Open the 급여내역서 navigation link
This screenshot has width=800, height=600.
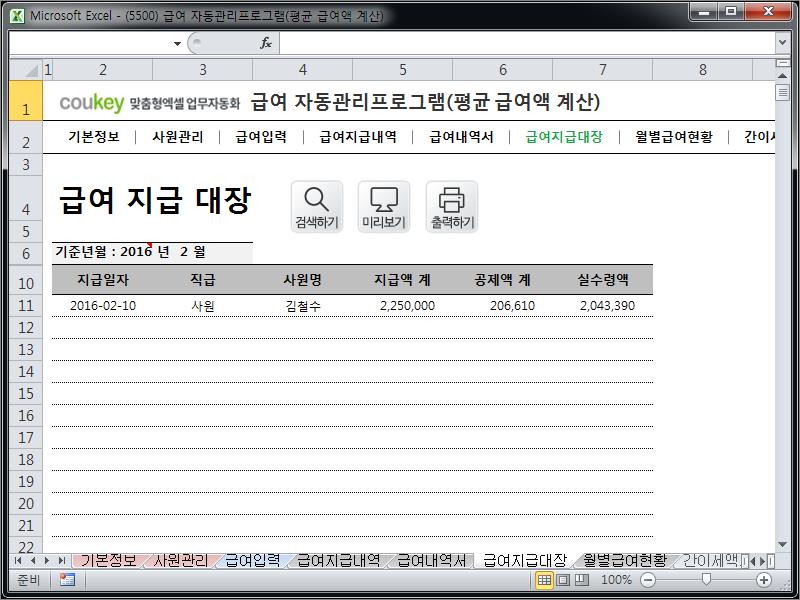461,137
